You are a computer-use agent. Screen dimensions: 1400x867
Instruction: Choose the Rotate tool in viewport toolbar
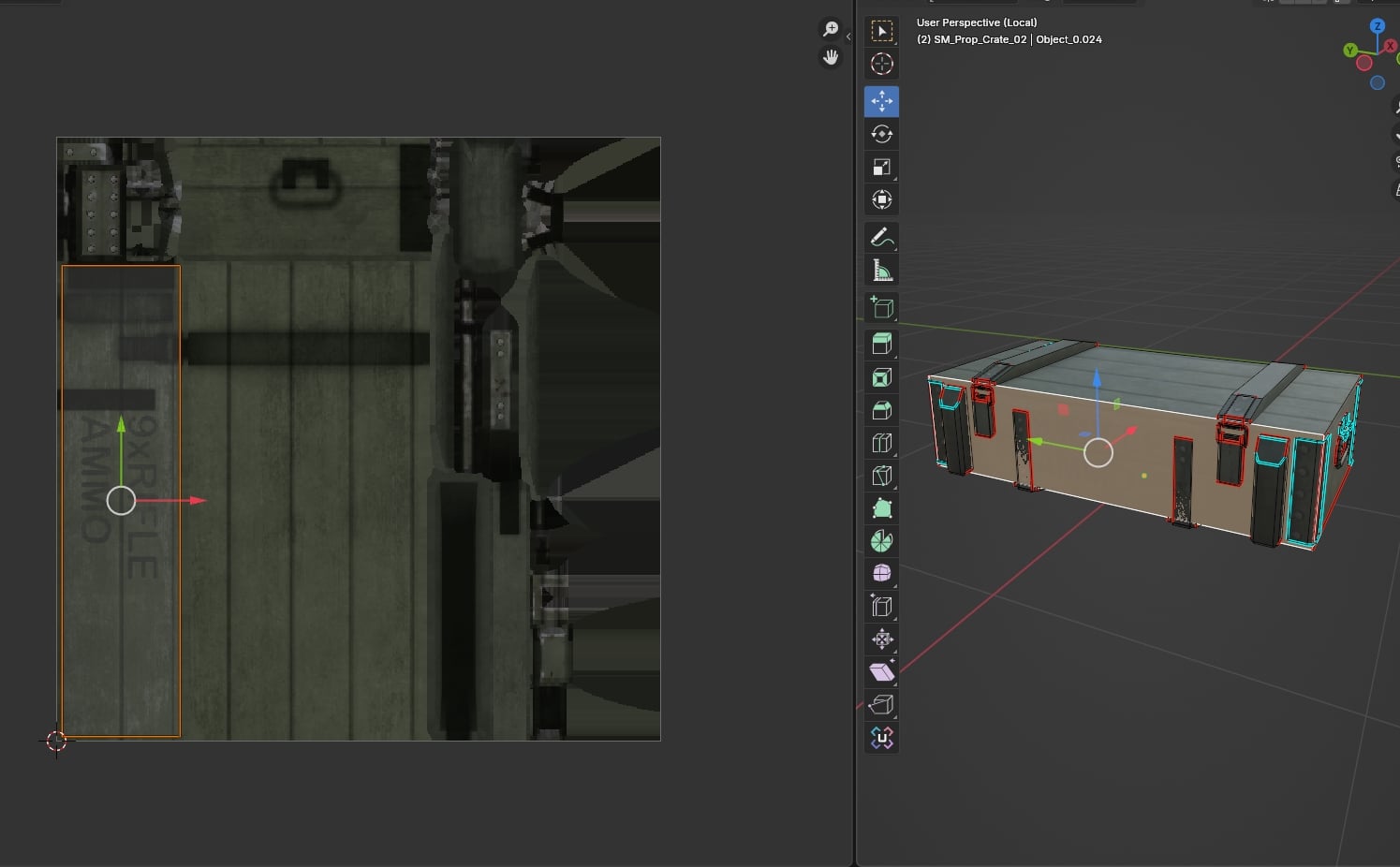(x=881, y=134)
